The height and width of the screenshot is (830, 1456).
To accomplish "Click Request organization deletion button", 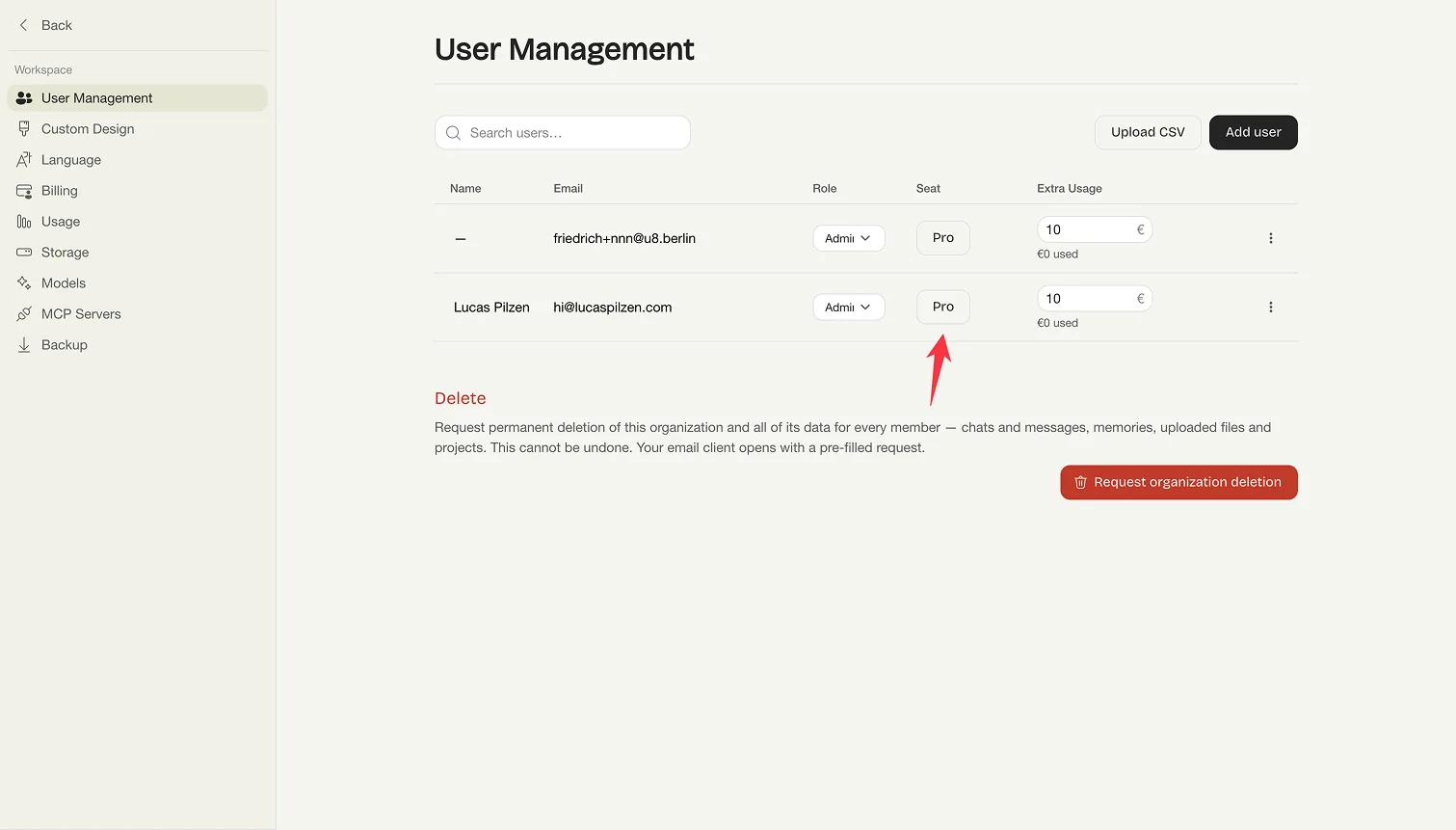I will click(x=1178, y=482).
